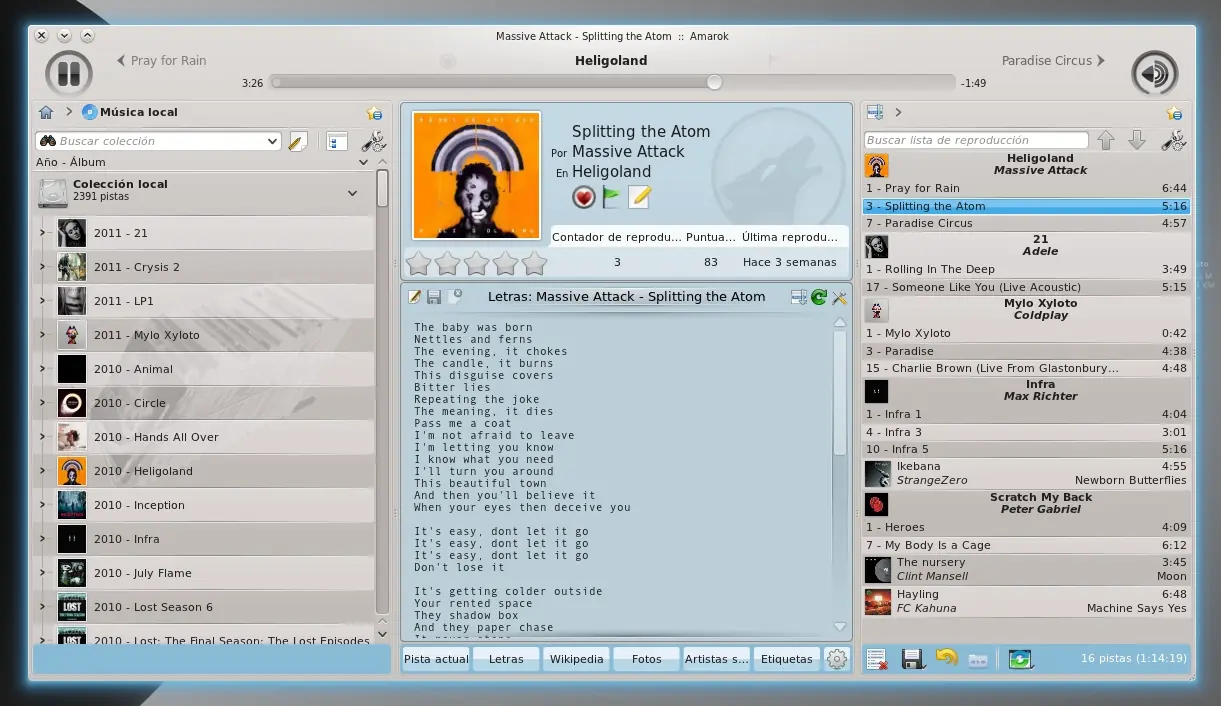This screenshot has width=1221, height=706.
Task: Select Someone Like You (Live Acoustic)
Action: 1026,287
